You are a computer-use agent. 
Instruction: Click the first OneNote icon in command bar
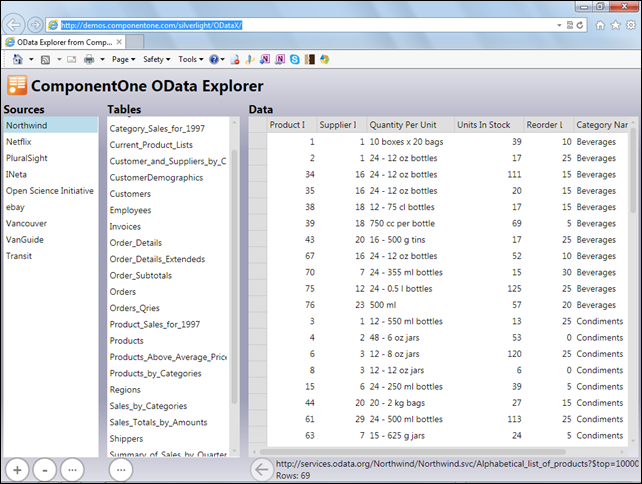pyautogui.click(x=265, y=60)
